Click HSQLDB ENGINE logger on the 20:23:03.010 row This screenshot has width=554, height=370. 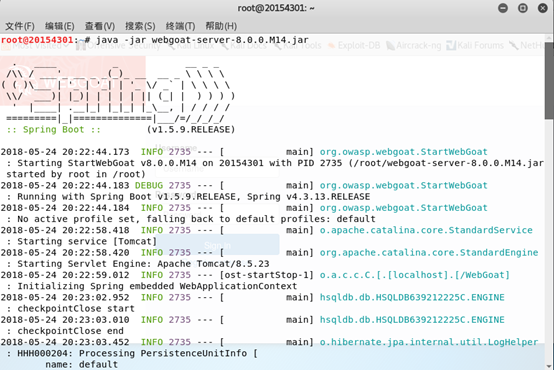(412, 320)
